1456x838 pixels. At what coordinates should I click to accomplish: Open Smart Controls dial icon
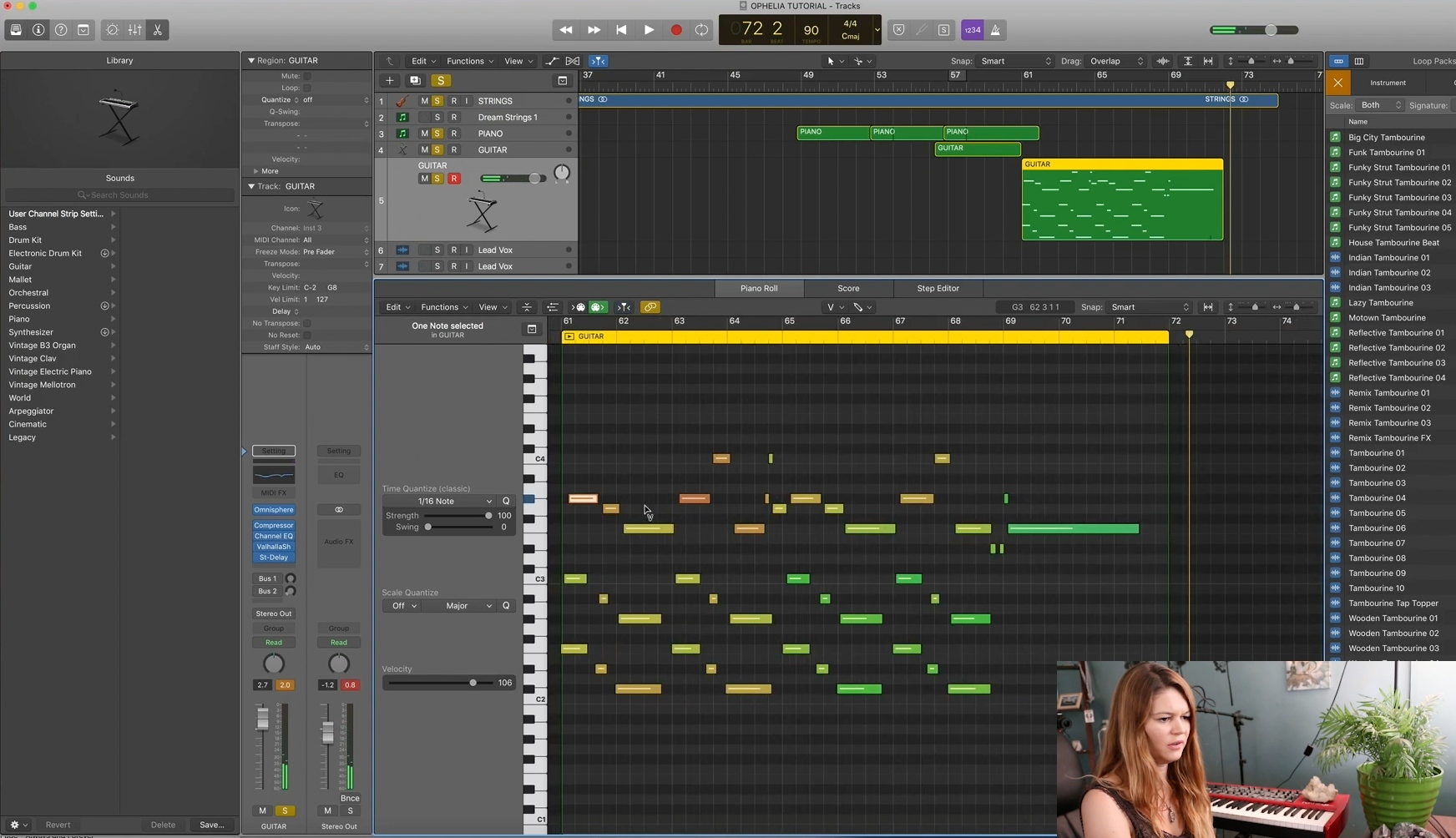(112, 30)
